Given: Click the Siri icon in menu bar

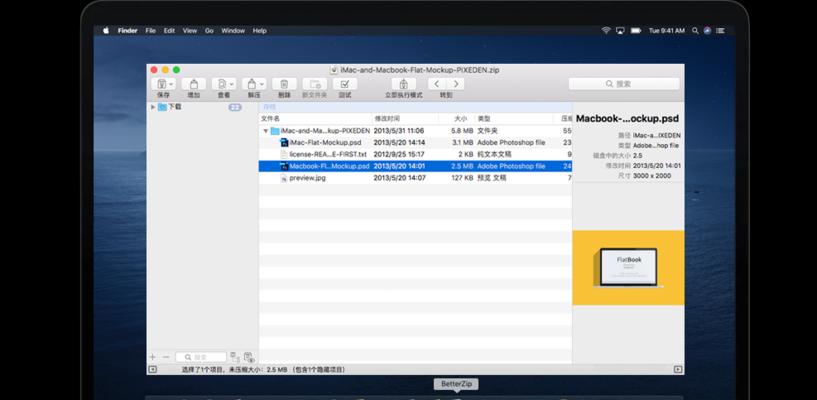Looking at the screenshot, I should point(707,31).
